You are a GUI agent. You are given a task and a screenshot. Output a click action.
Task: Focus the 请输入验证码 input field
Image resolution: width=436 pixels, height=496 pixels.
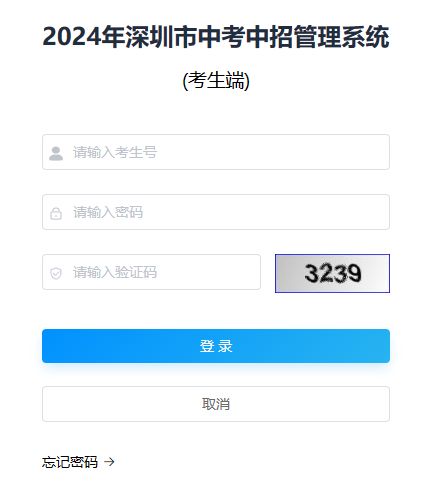point(151,272)
